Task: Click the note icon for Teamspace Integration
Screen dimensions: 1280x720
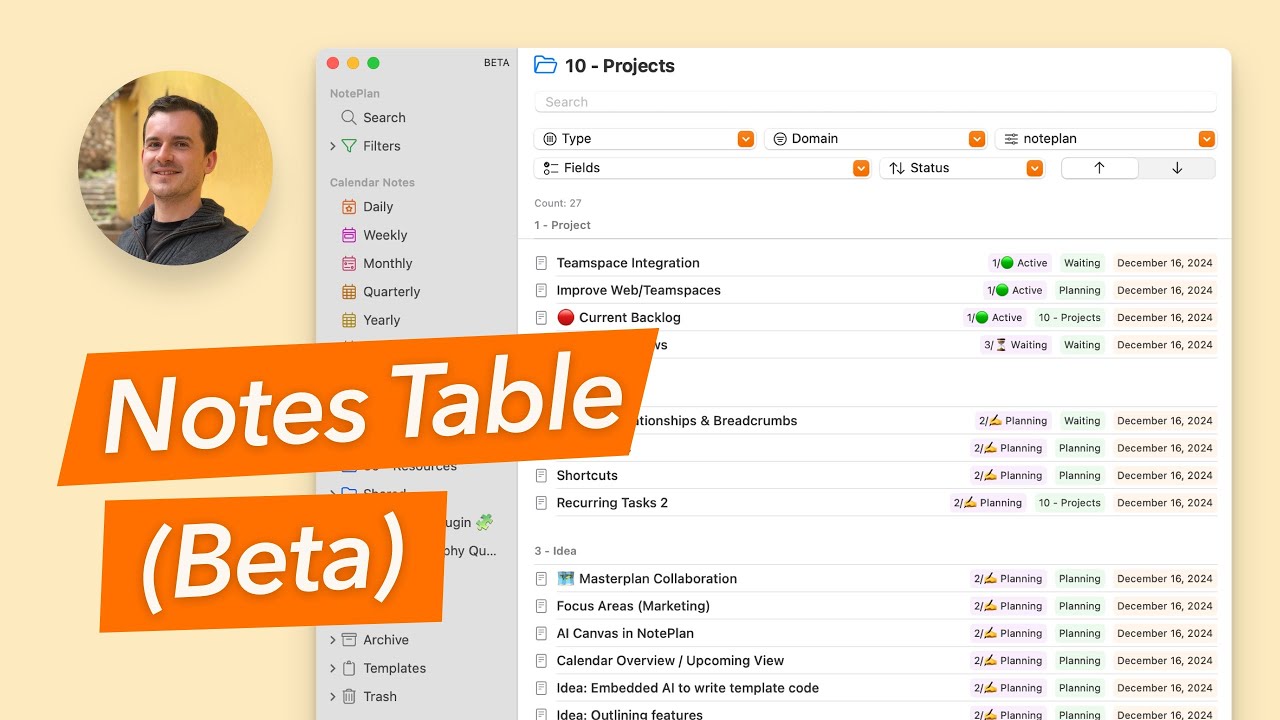Action: 541,263
